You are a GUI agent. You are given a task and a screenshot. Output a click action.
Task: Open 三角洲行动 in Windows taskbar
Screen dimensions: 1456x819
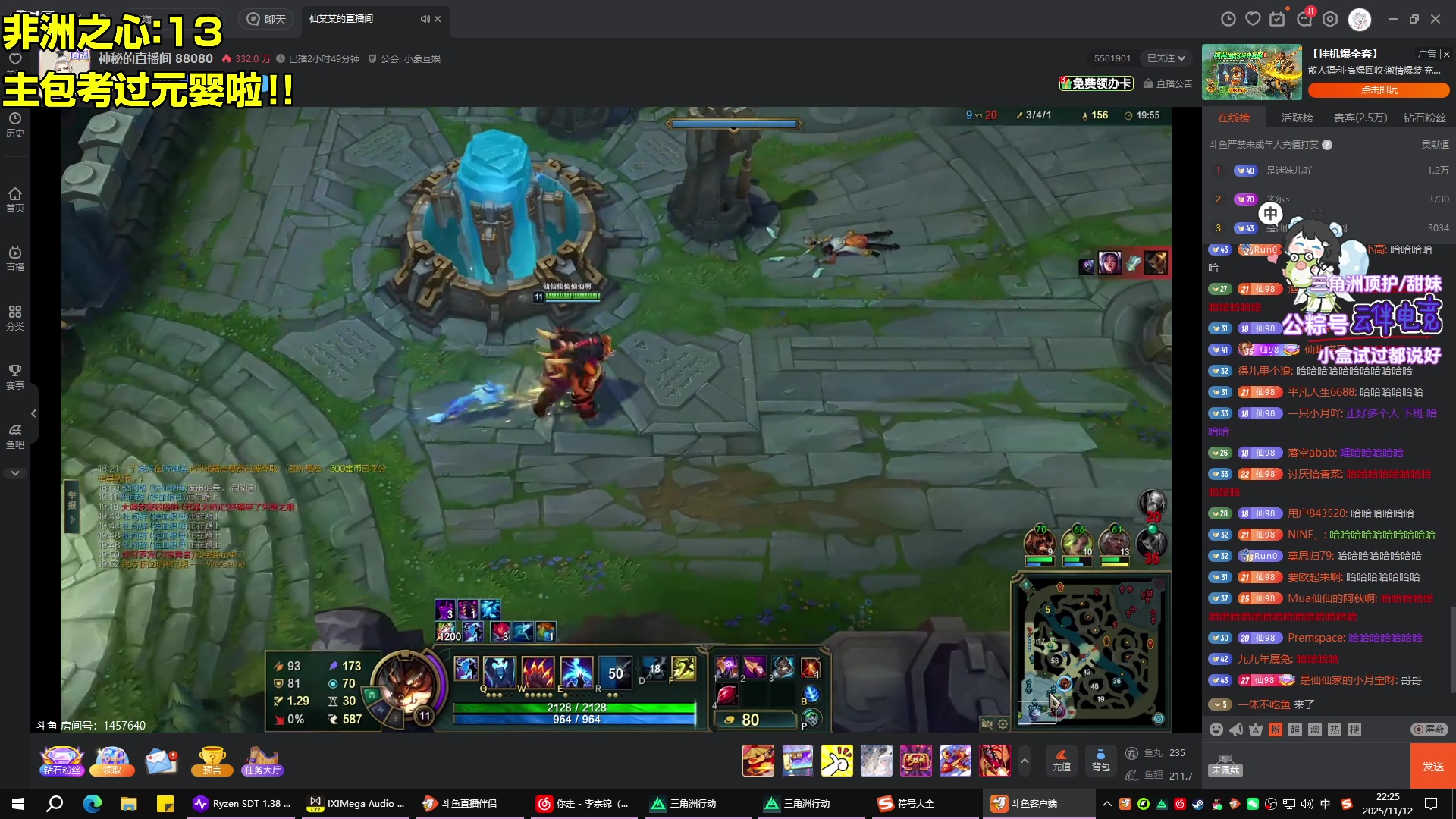click(682, 803)
